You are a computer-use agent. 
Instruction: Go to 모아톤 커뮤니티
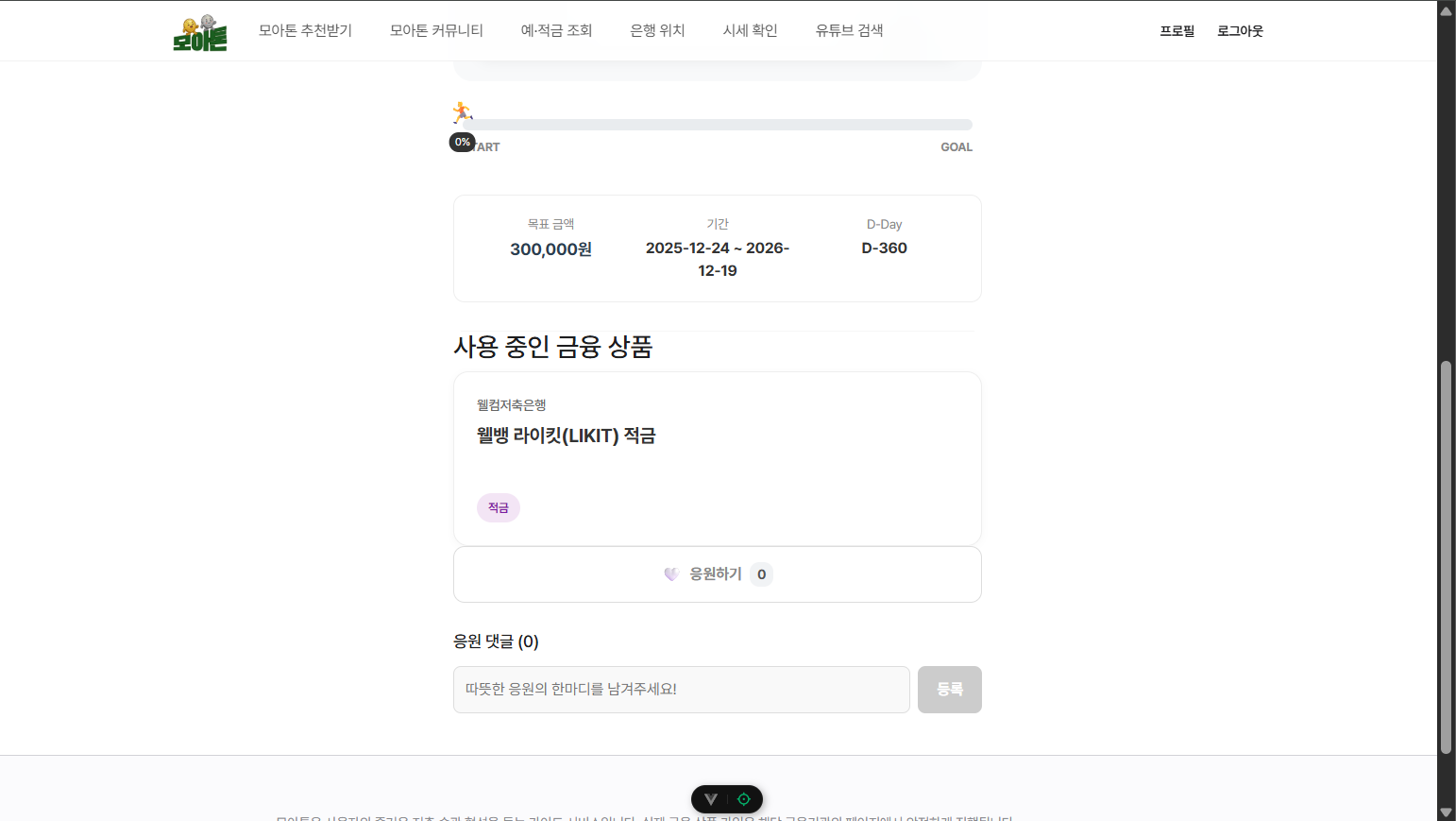click(x=436, y=30)
